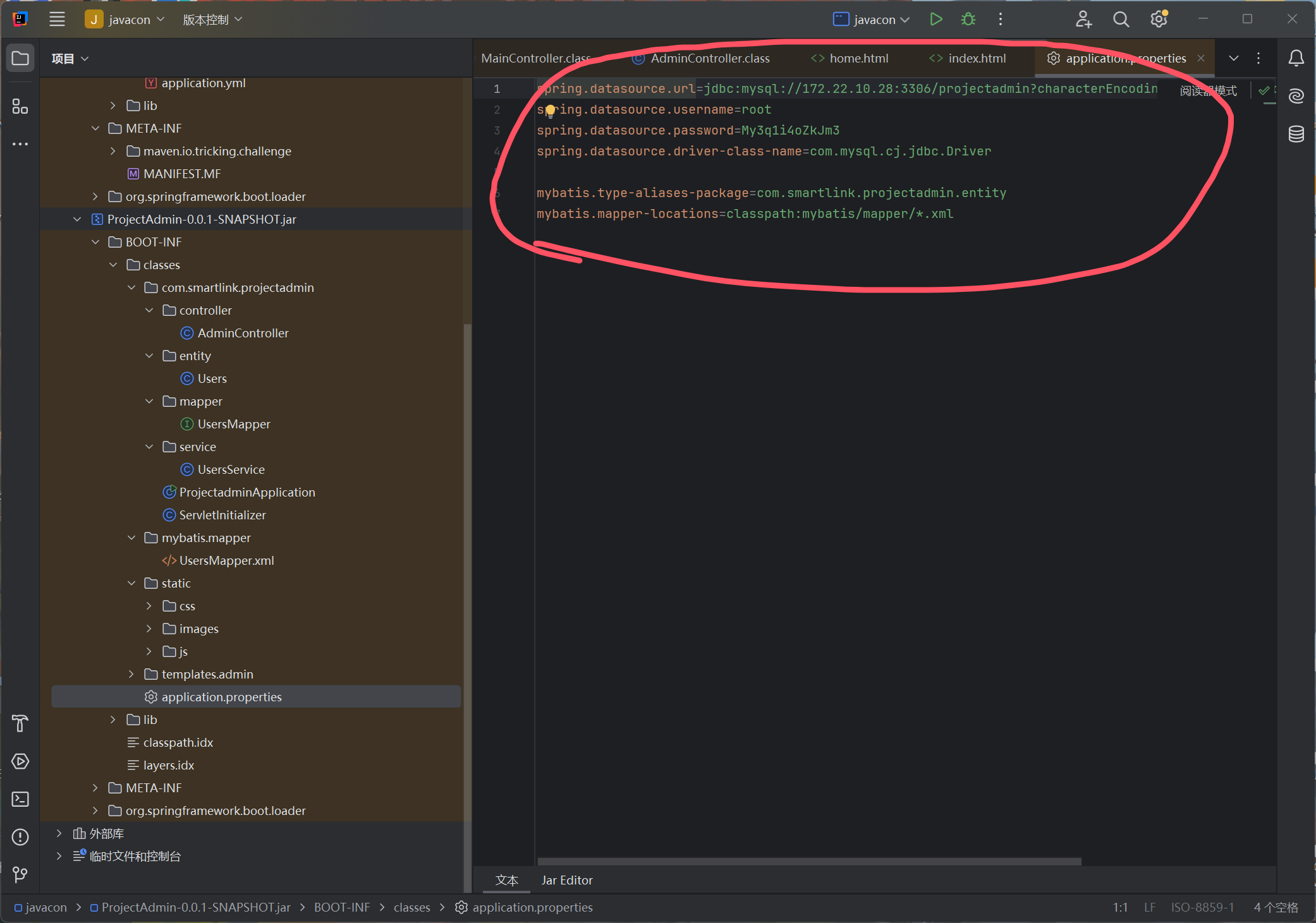The height and width of the screenshot is (923, 1316).
Task: Start debugging with the bug icon
Action: pos(968,20)
